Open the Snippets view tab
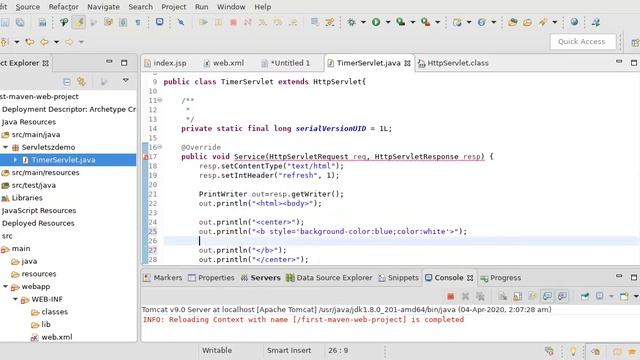Viewport: 640px width, 360px height. (398, 278)
